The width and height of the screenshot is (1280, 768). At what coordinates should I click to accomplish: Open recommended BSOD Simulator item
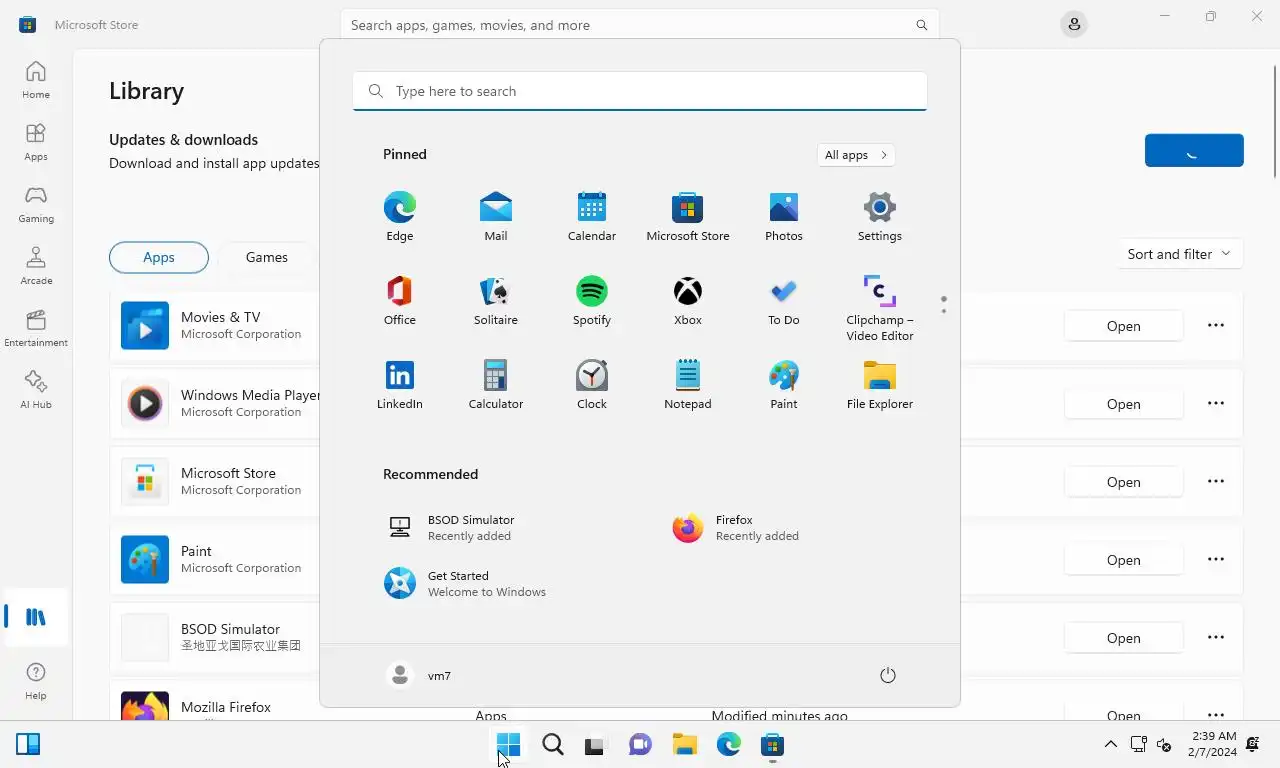coord(496,528)
